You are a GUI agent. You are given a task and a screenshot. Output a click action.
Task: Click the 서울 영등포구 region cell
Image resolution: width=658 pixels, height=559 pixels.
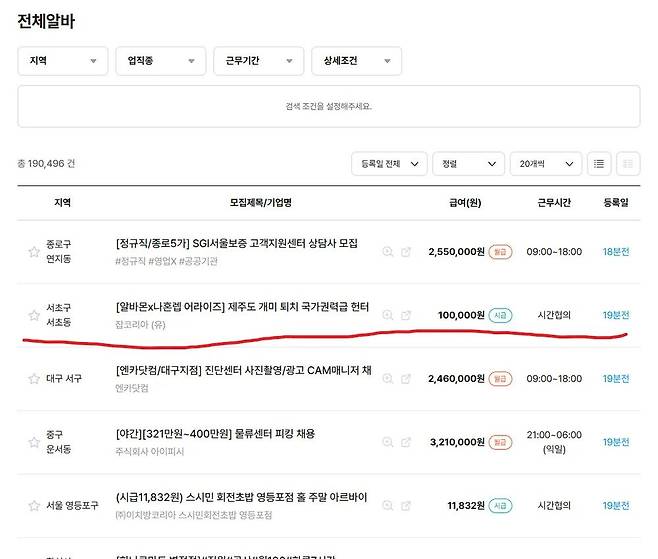72,505
